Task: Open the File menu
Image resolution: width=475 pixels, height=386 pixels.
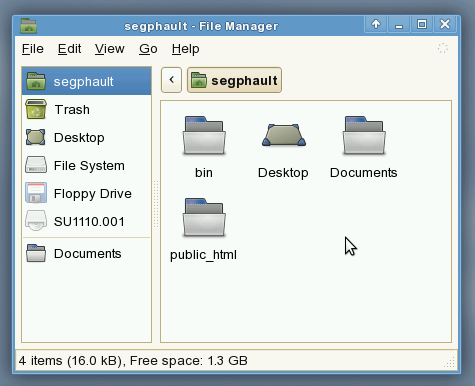Action: coord(33,49)
